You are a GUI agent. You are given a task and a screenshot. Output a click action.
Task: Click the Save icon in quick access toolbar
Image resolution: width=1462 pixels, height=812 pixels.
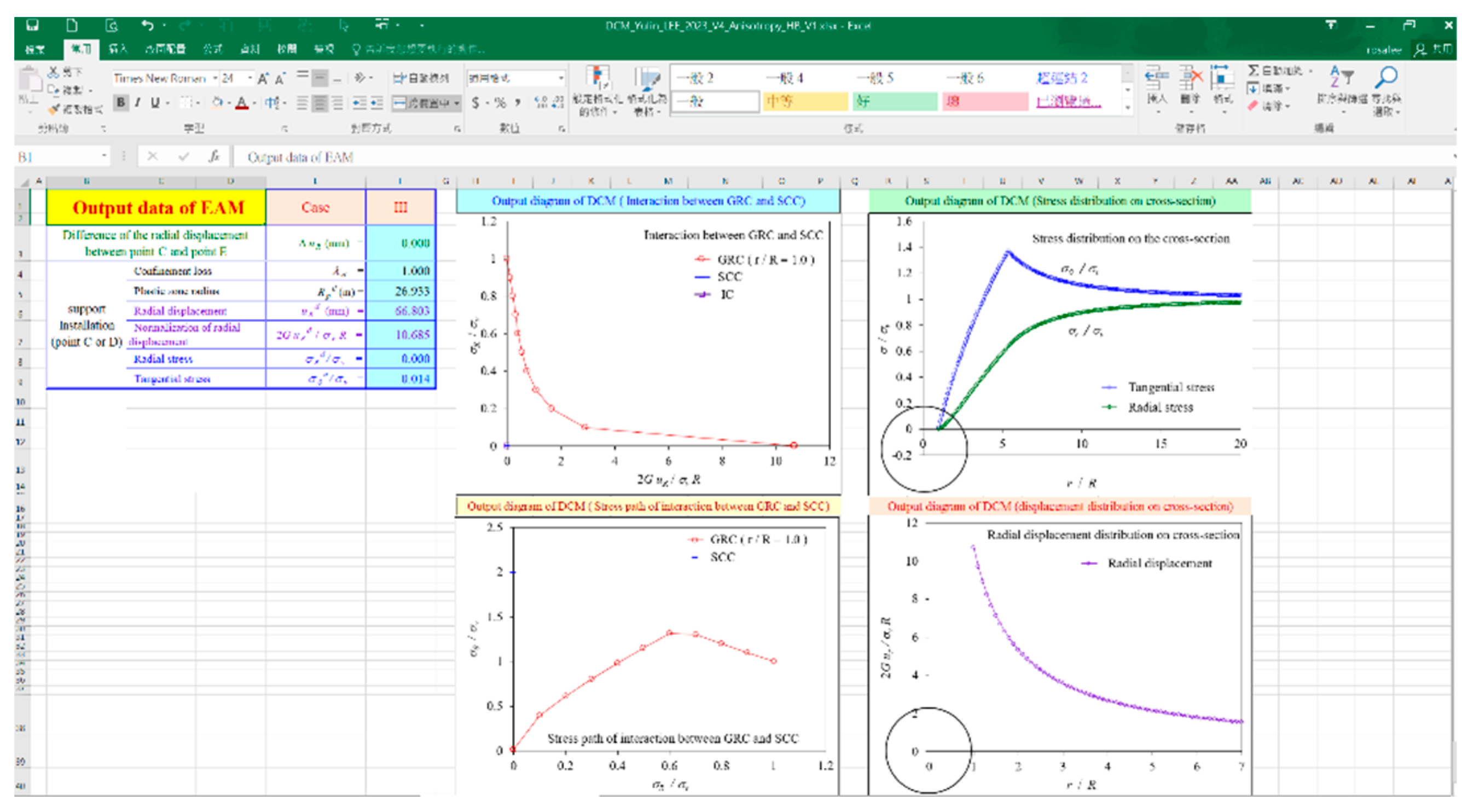32,26
